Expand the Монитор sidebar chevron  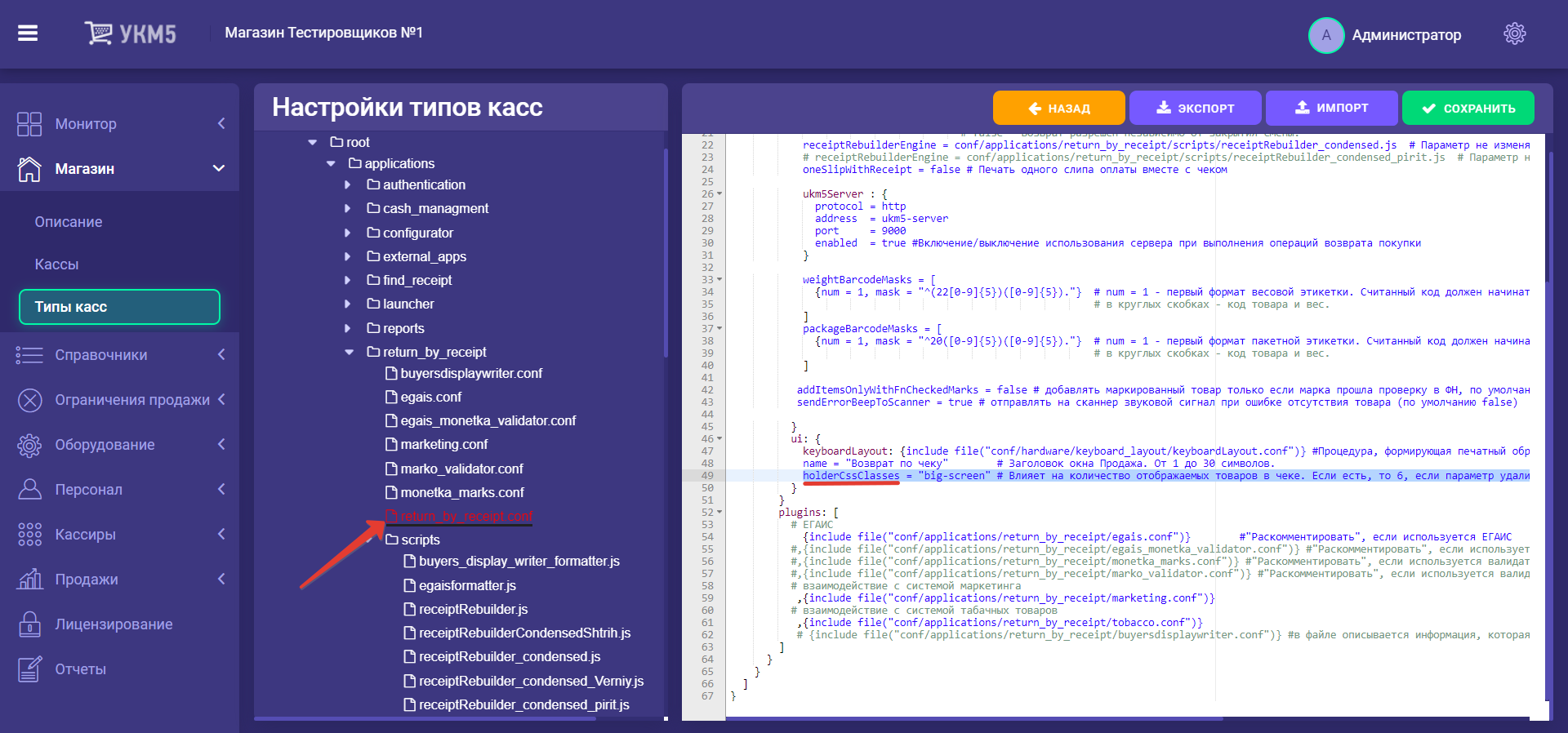[x=221, y=123]
